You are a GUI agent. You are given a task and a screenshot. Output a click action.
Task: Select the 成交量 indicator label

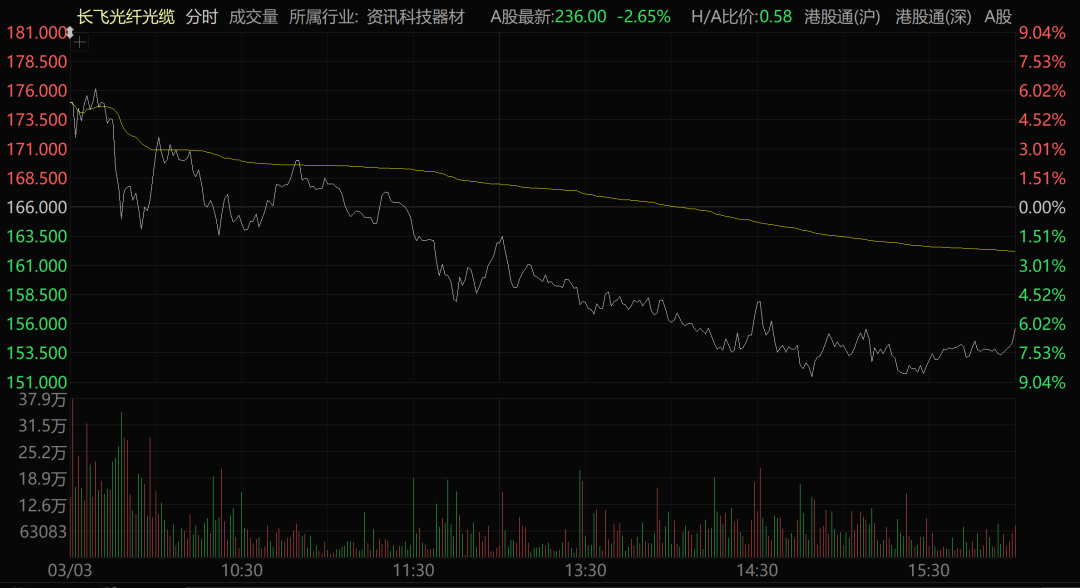pyautogui.click(x=253, y=17)
